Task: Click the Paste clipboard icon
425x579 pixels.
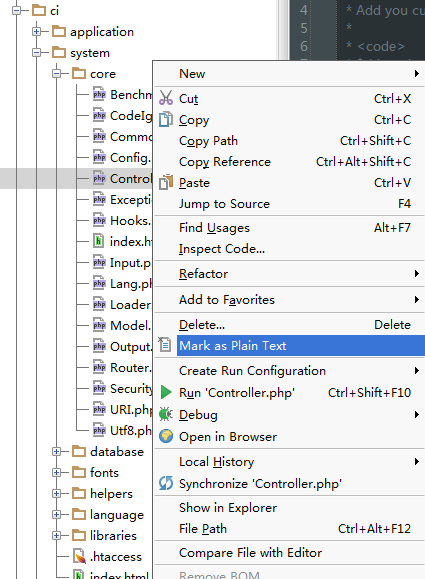Action: click(166, 182)
